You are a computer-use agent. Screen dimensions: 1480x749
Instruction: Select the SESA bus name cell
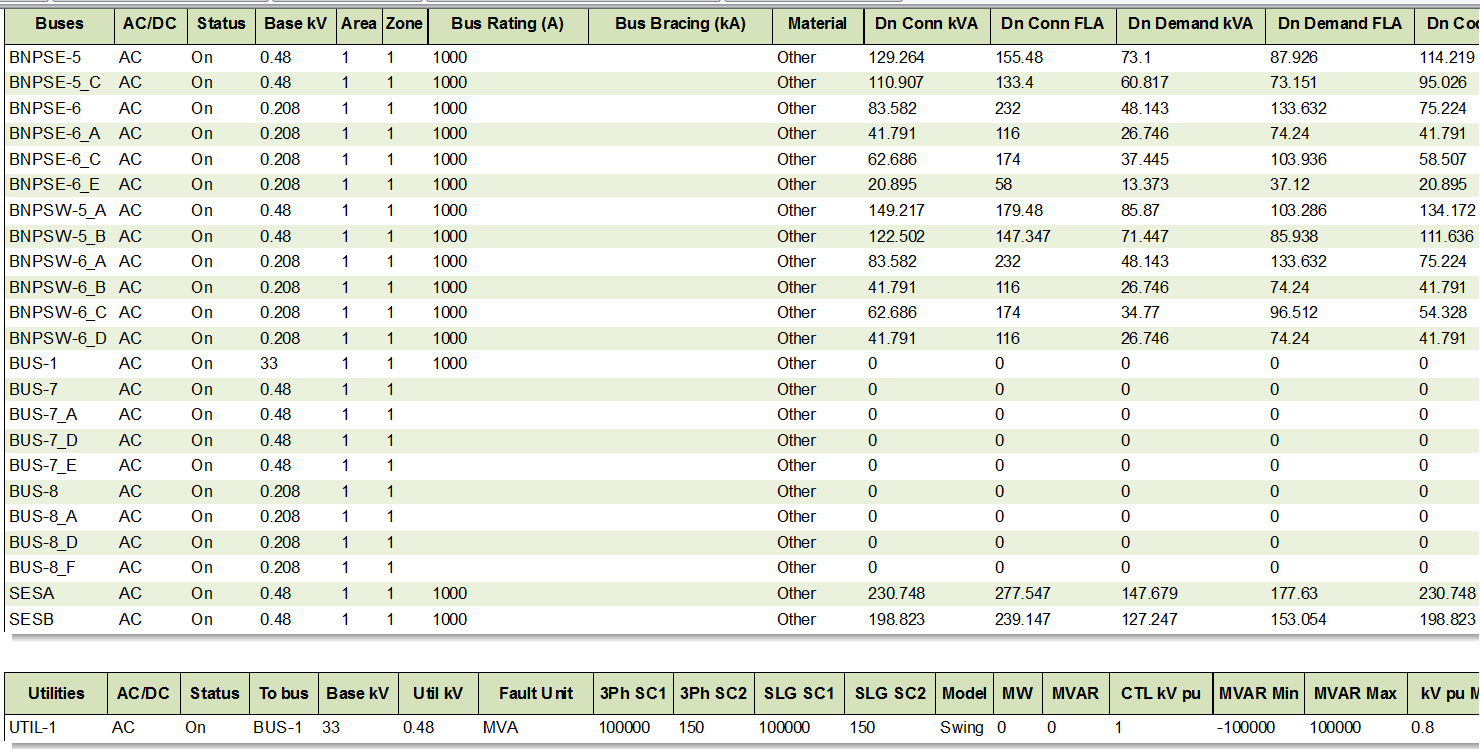pyautogui.click(x=32, y=594)
